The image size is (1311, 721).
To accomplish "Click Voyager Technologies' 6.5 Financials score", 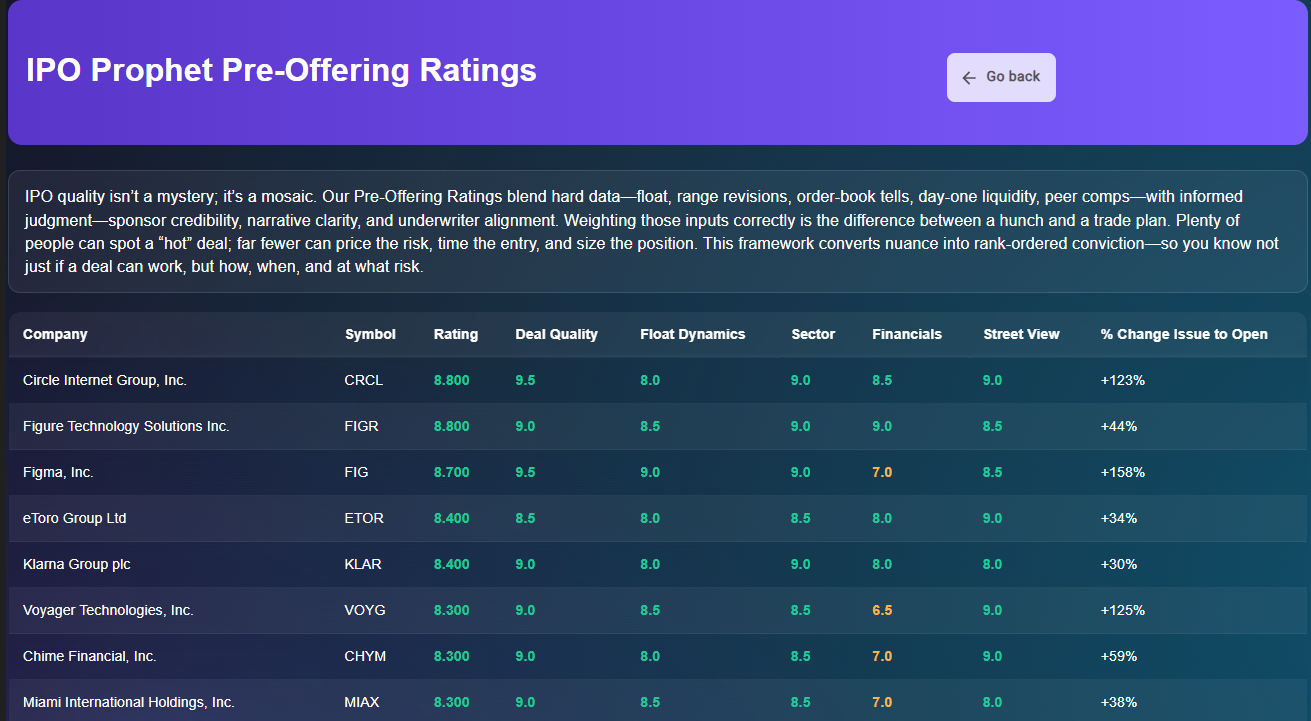I will 882,610.
